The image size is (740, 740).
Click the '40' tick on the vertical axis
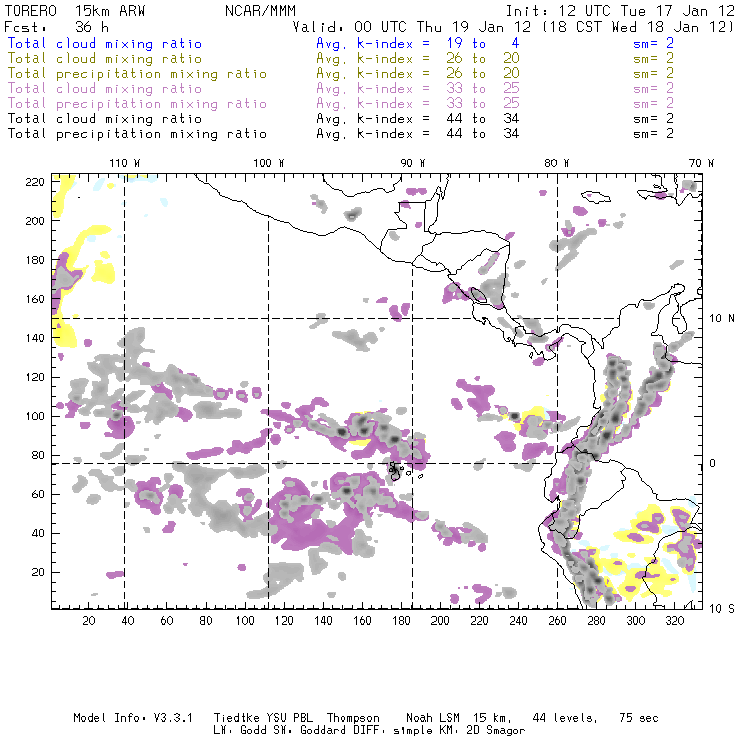[x=38, y=533]
